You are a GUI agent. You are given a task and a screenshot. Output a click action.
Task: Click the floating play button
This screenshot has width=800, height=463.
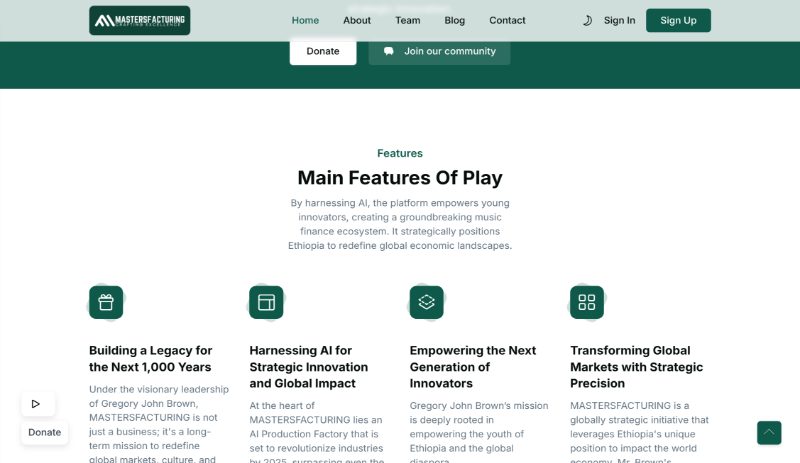[x=38, y=404]
